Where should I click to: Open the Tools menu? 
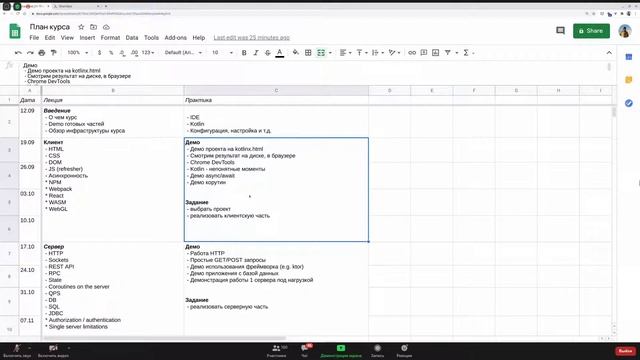[151, 38]
